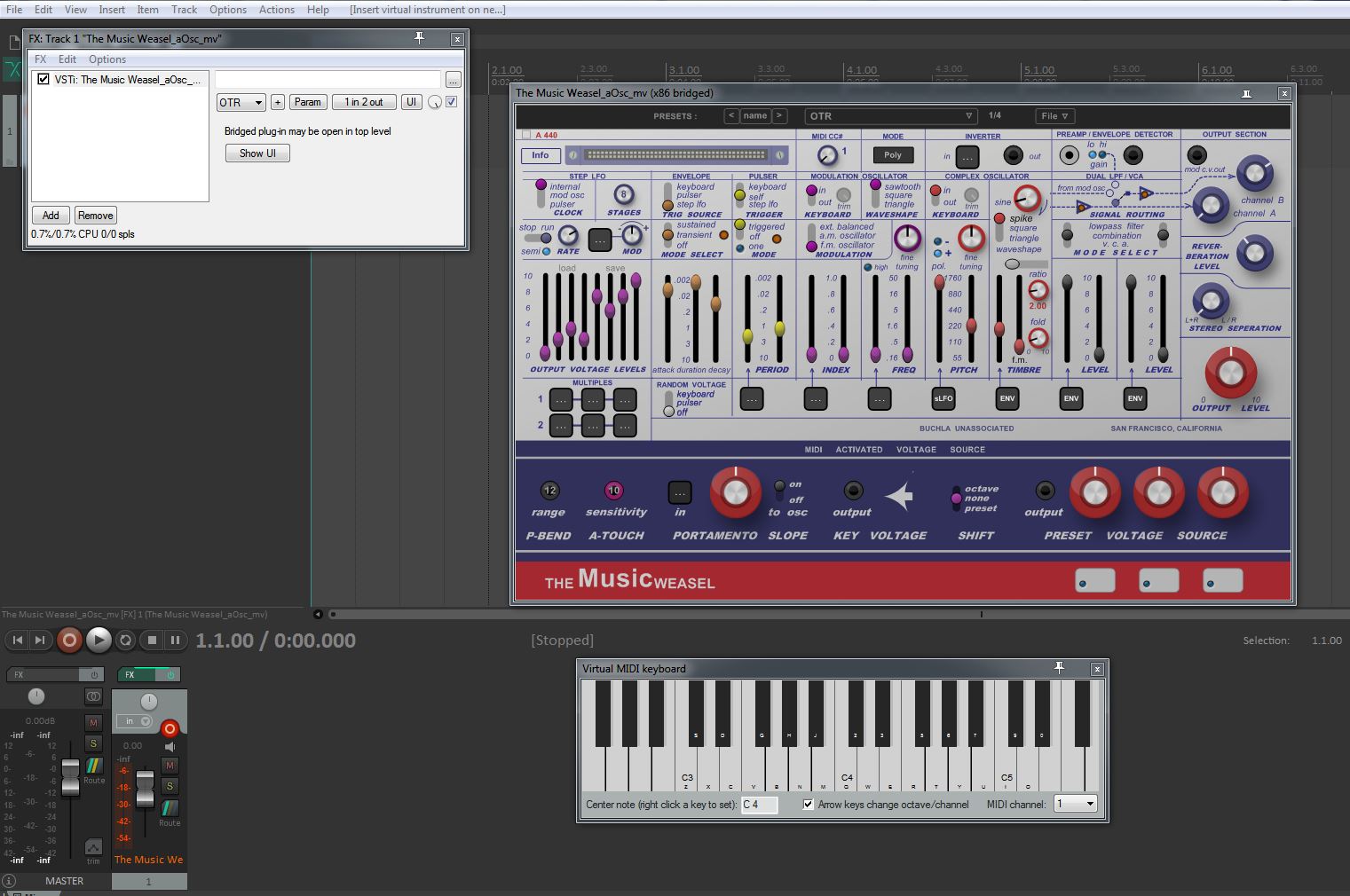Pause playback in the transport bar
The image size is (1350, 896).
click(175, 640)
